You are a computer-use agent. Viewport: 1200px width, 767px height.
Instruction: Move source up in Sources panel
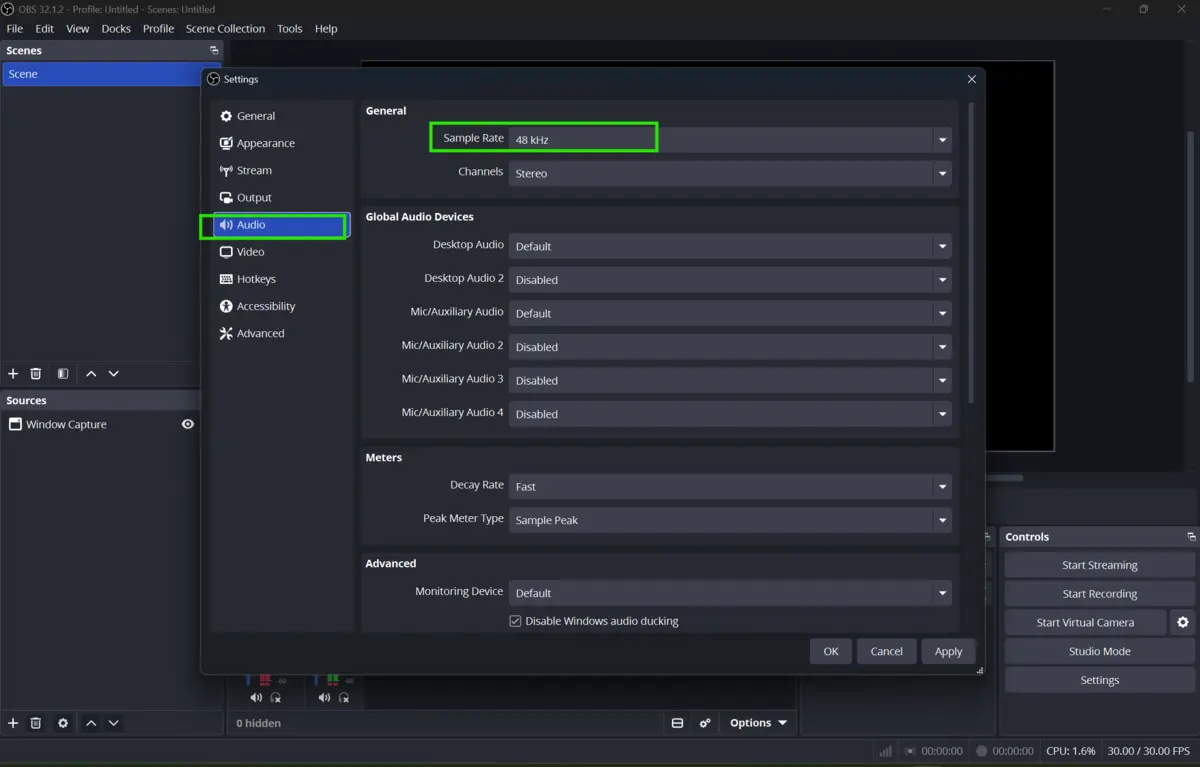pyautogui.click(x=91, y=723)
